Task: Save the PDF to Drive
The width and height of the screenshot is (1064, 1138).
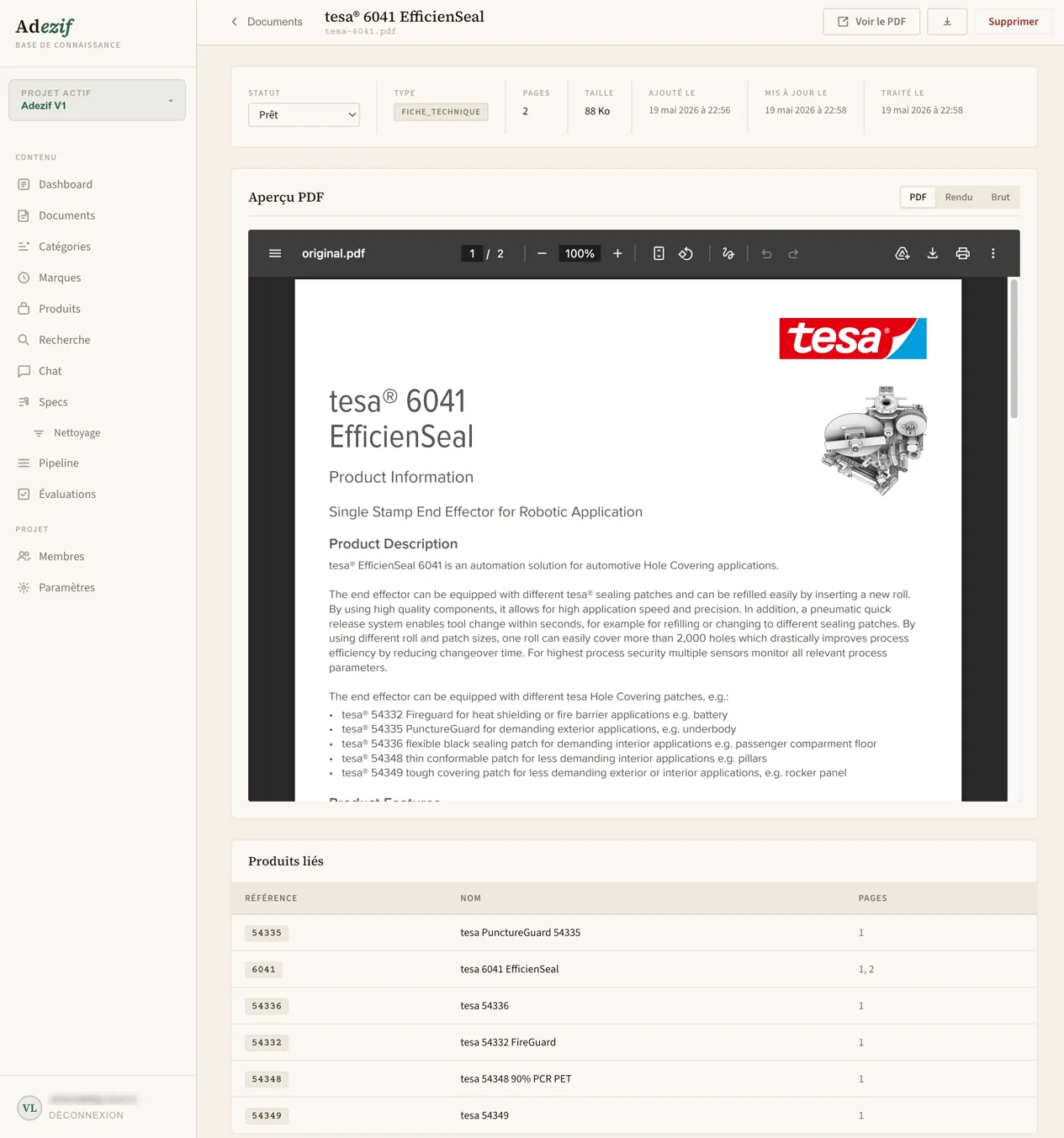Action: coord(903,253)
